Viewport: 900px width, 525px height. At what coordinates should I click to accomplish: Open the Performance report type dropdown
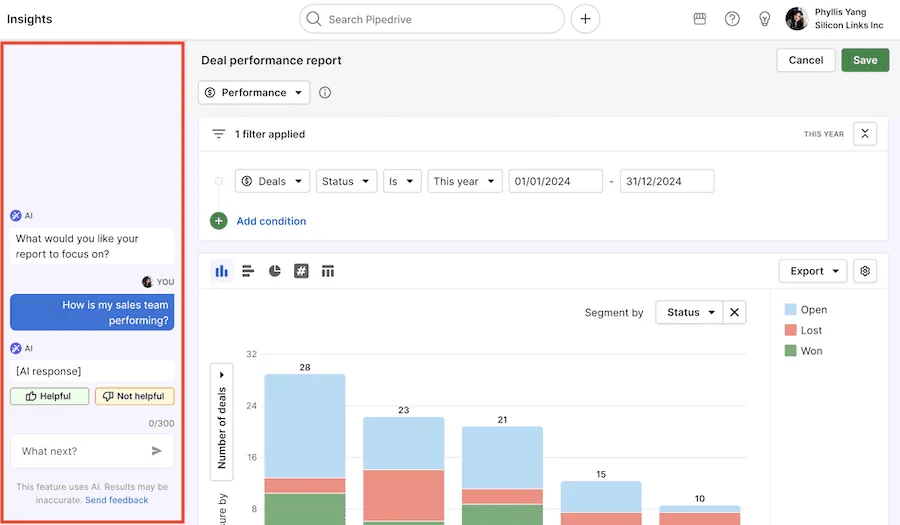click(254, 92)
